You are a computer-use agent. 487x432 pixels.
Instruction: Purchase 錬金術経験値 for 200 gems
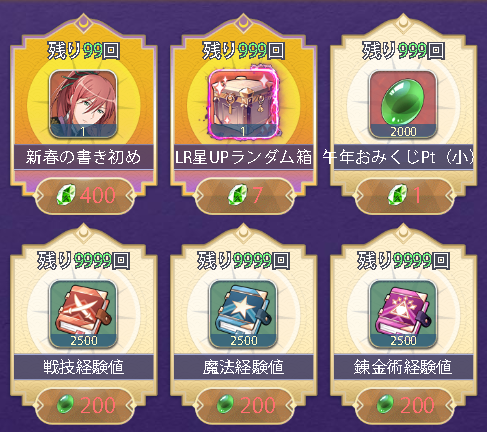click(x=404, y=406)
